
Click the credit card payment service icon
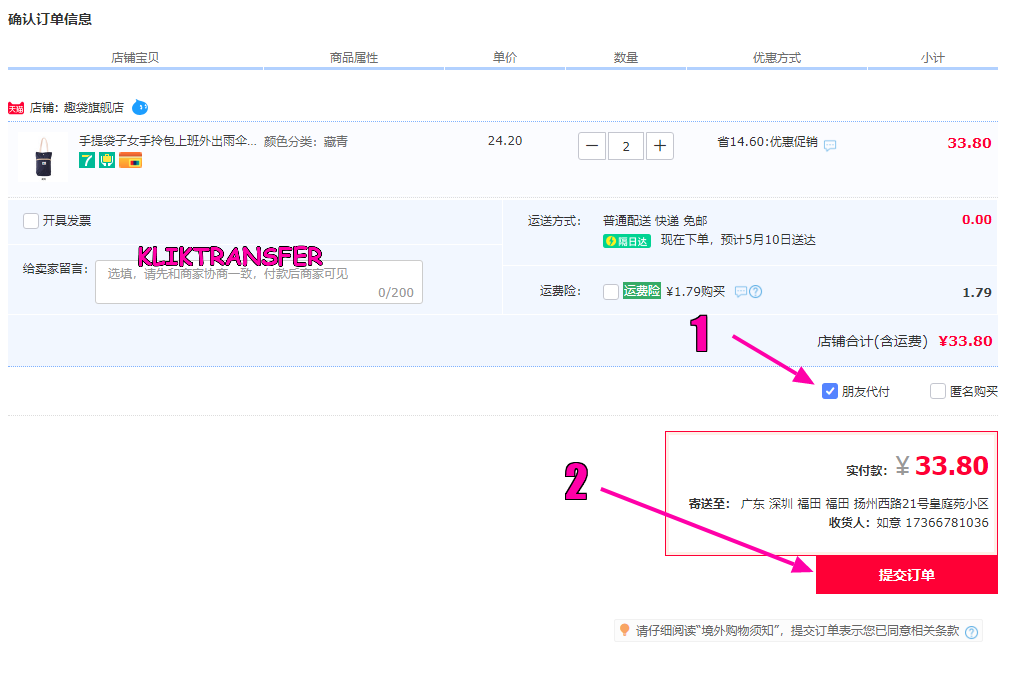130,160
